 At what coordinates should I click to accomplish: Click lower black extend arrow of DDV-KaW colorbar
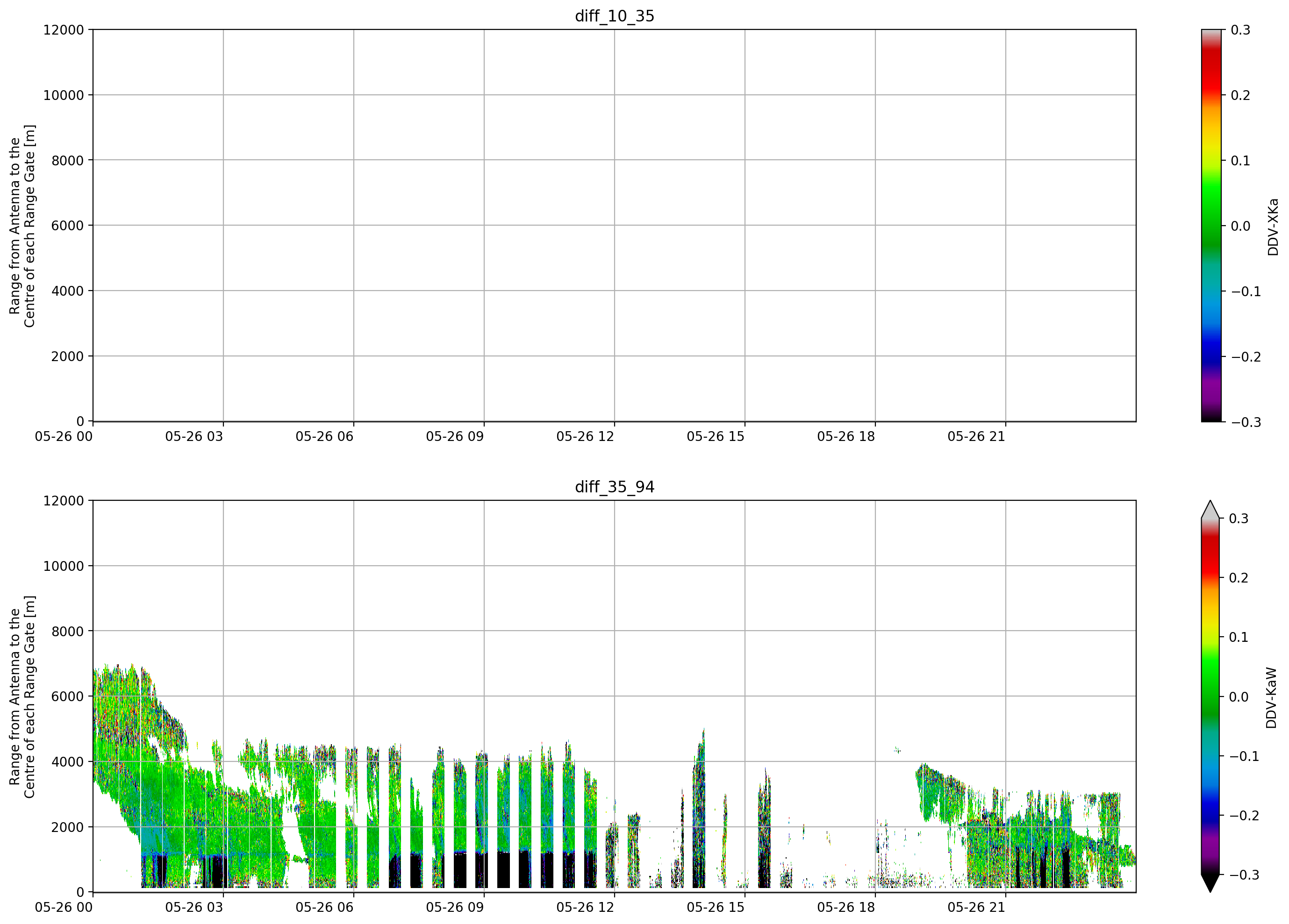[x=1210, y=883]
